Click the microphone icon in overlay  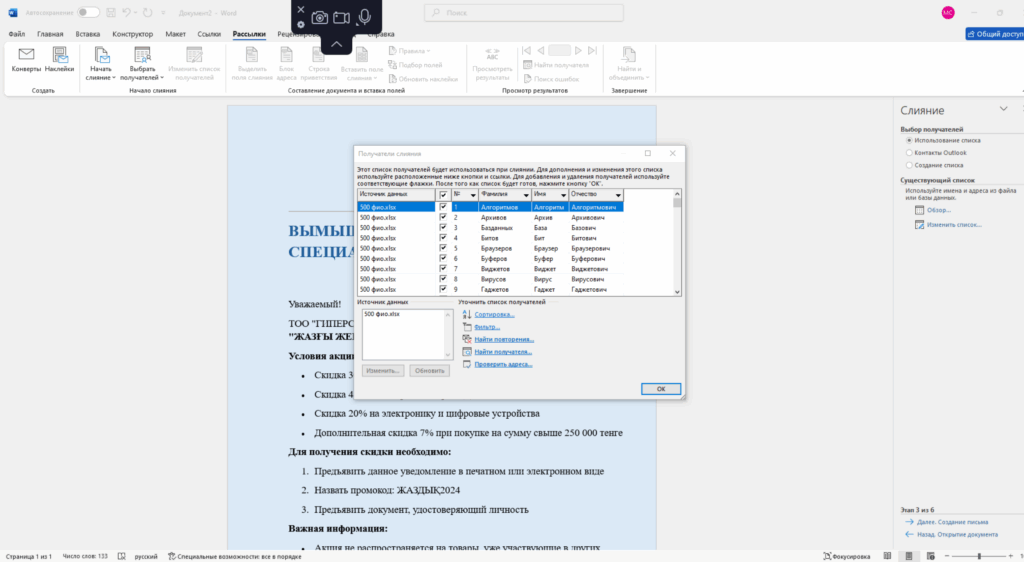[364, 17]
